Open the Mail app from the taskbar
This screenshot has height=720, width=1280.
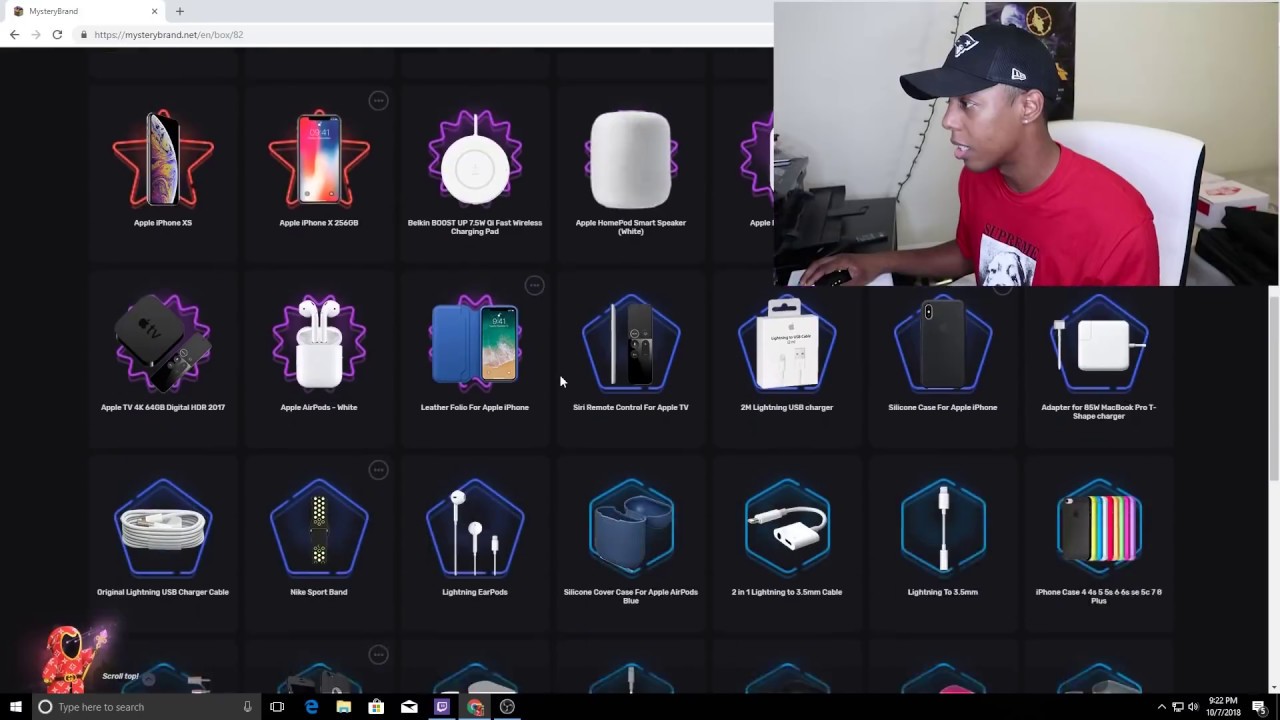click(409, 707)
